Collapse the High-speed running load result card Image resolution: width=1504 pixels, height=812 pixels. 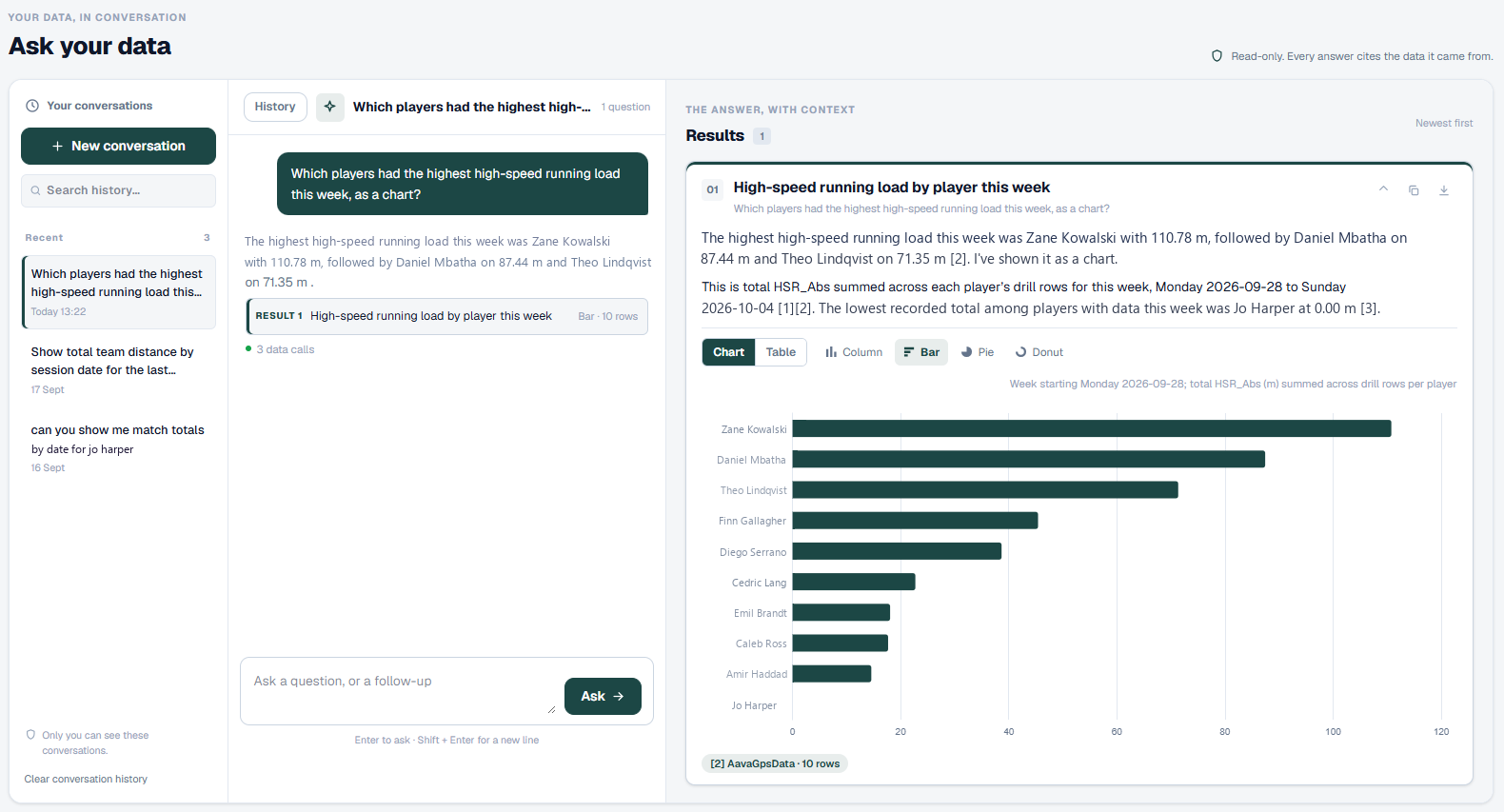click(x=1383, y=189)
